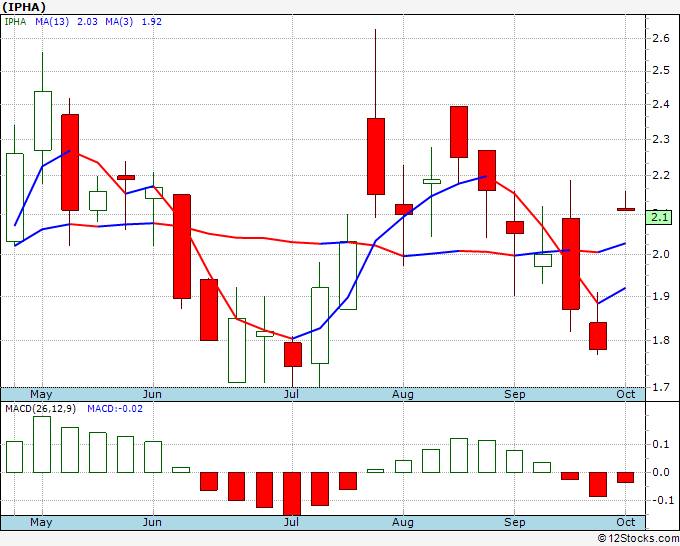Click the MACD:-0.02 value readout
The height and width of the screenshot is (546, 680).
(x=115, y=409)
